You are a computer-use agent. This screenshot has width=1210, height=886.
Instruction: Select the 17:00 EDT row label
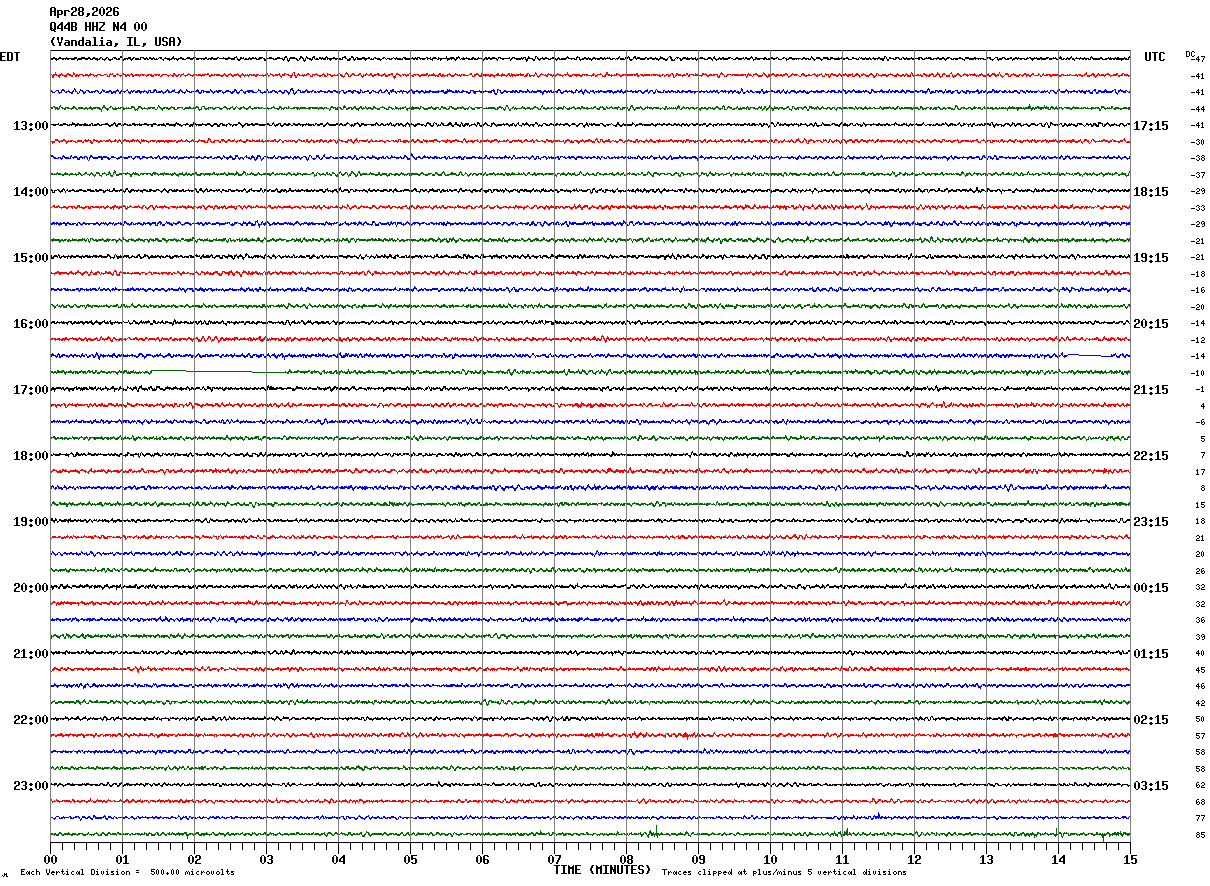30,390
